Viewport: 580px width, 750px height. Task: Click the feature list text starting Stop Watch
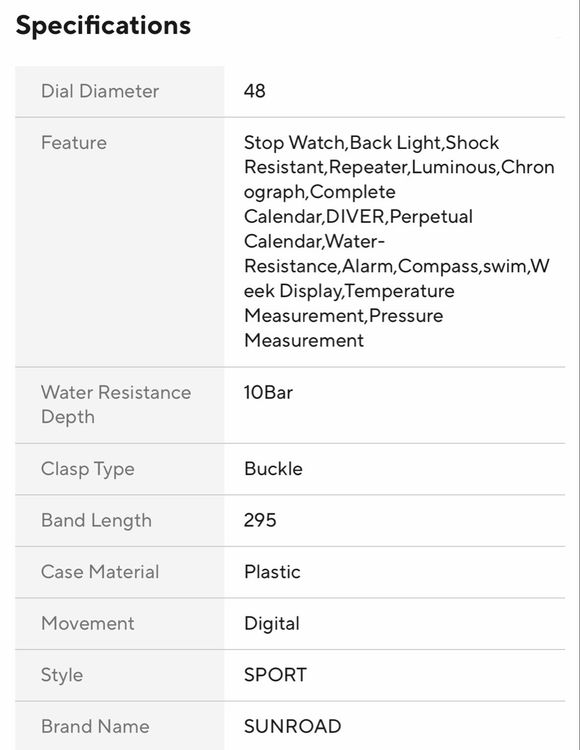399,242
